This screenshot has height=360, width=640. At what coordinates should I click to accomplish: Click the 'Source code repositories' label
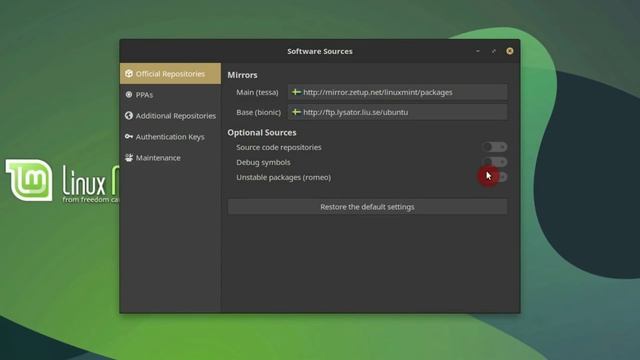(x=279, y=147)
